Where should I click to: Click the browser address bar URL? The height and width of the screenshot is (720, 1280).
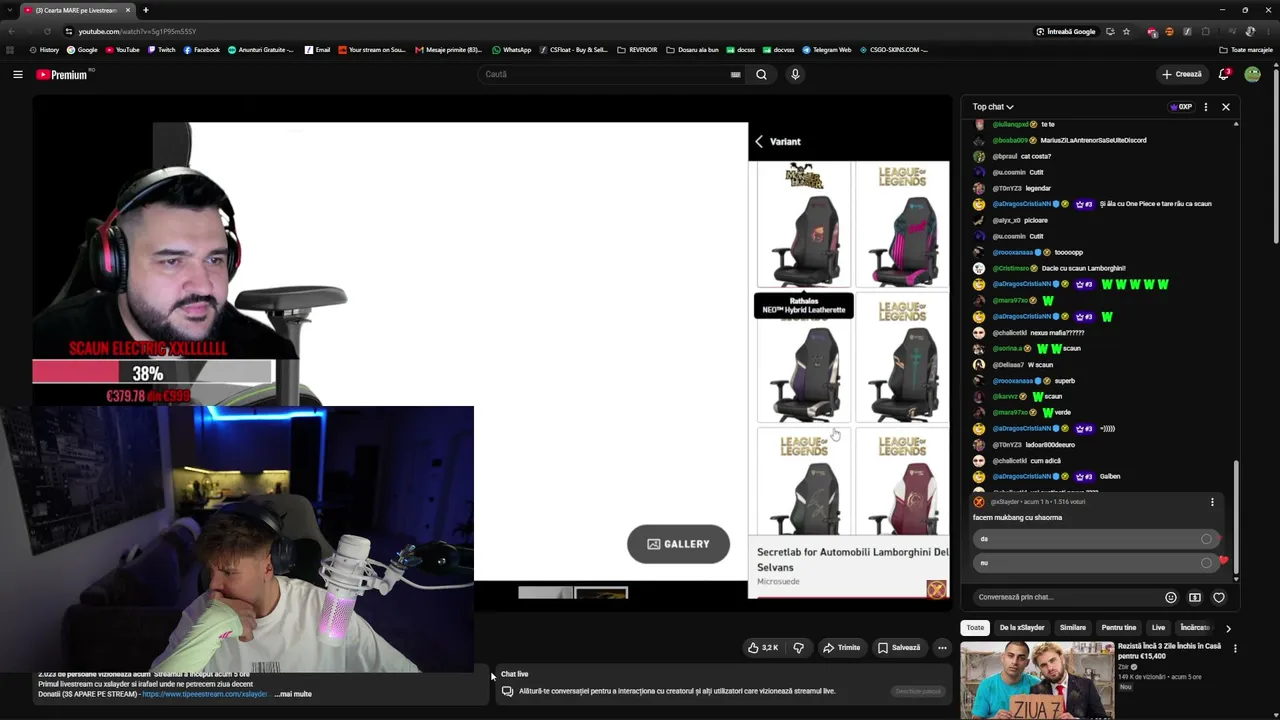(x=137, y=32)
